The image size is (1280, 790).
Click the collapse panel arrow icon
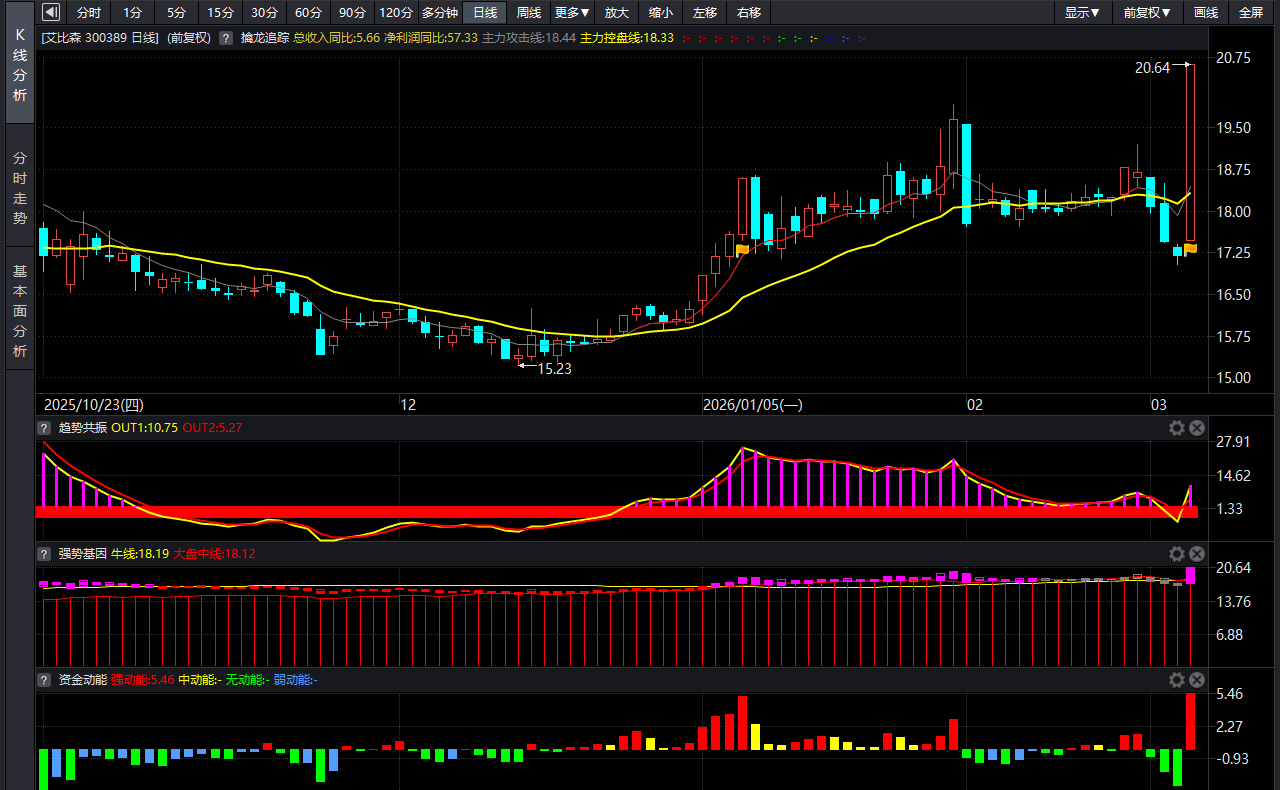[x=51, y=13]
